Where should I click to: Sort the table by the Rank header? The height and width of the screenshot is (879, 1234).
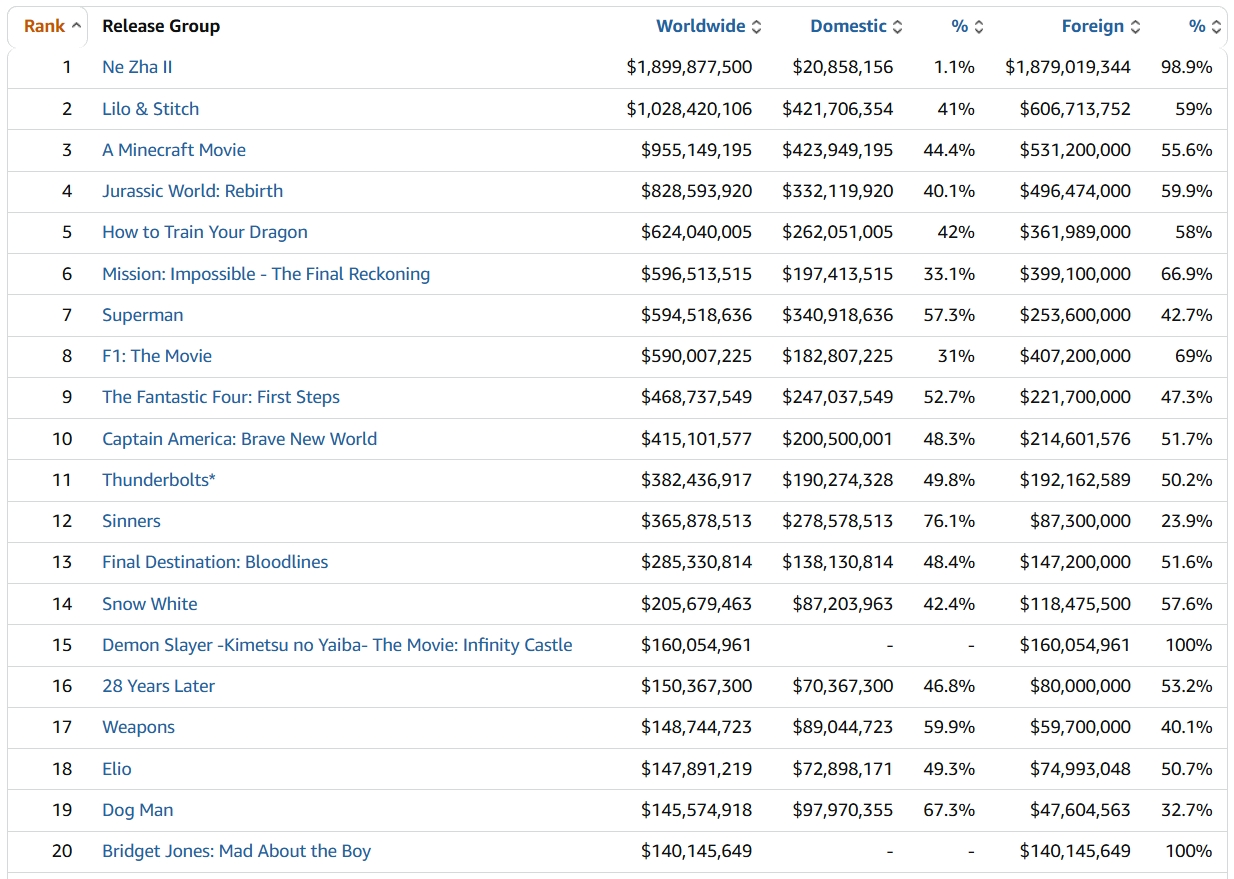click(x=45, y=27)
